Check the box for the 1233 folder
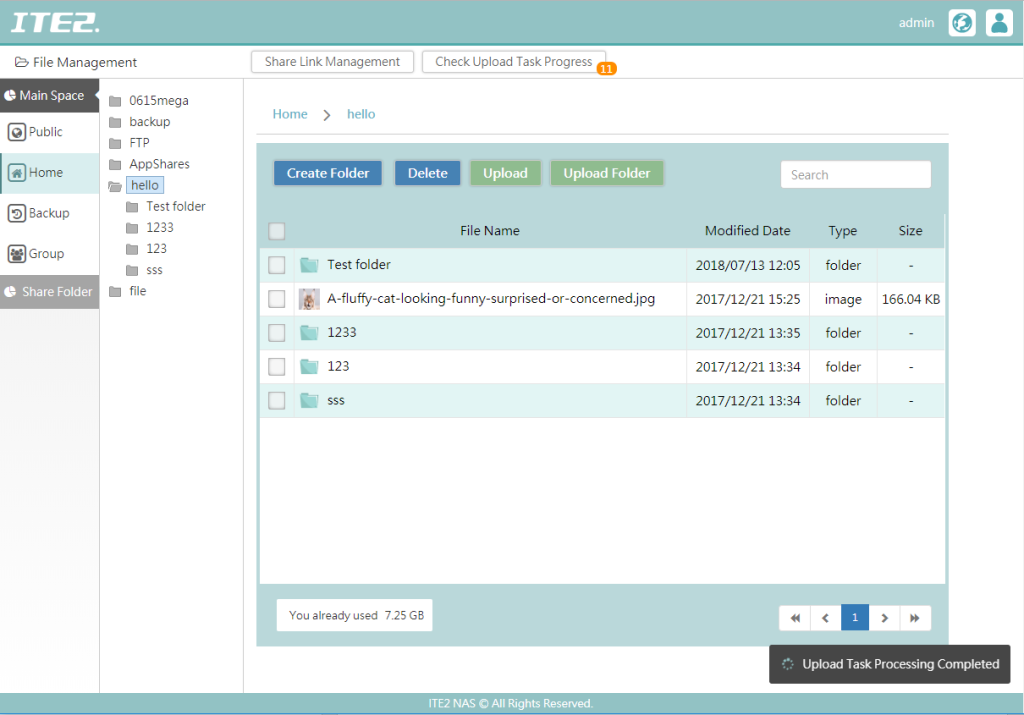This screenshot has width=1024, height=715. [x=277, y=333]
